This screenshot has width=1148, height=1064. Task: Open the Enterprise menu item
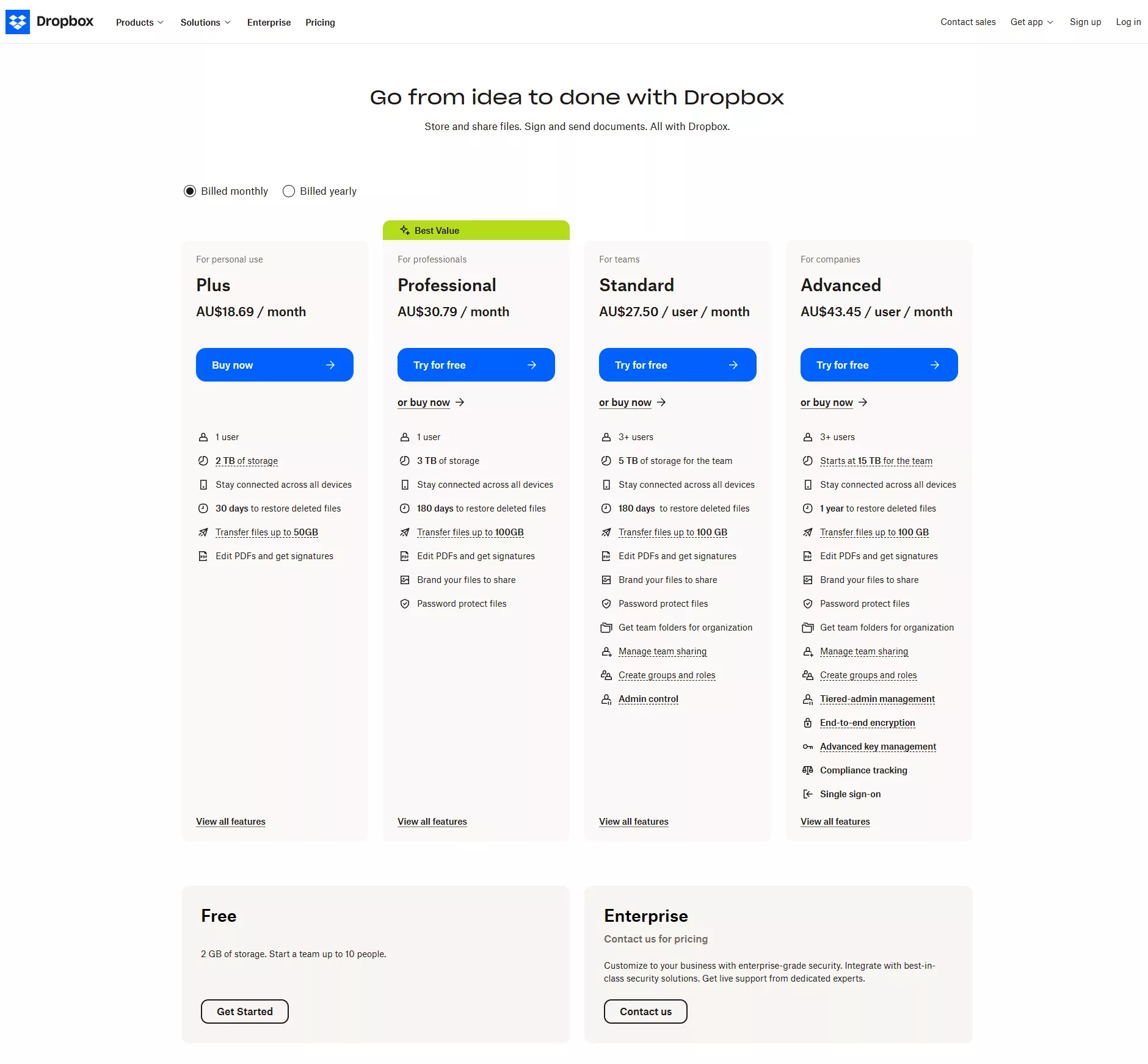(269, 22)
